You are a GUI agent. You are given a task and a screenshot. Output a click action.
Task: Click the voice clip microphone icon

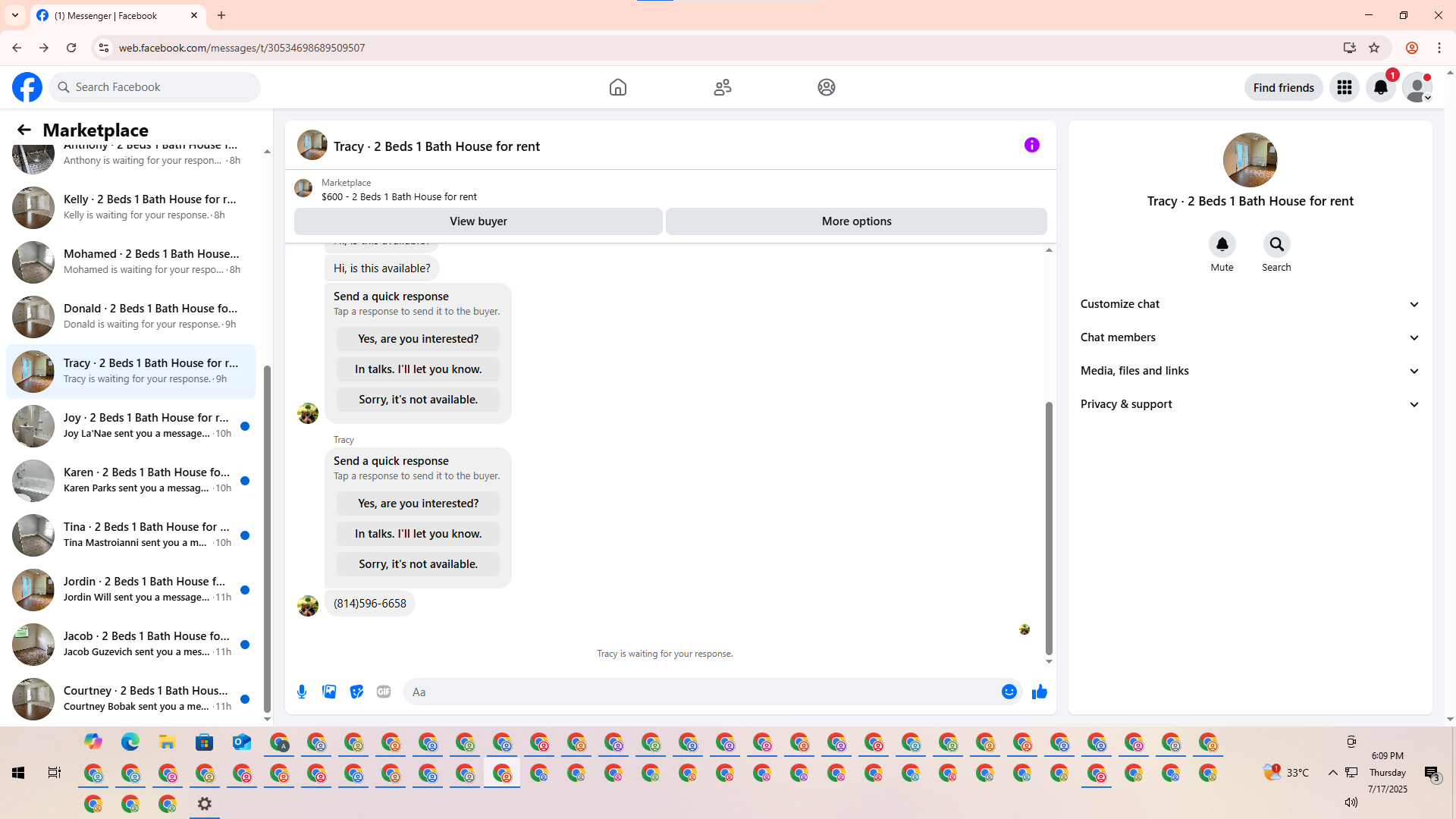point(302,692)
